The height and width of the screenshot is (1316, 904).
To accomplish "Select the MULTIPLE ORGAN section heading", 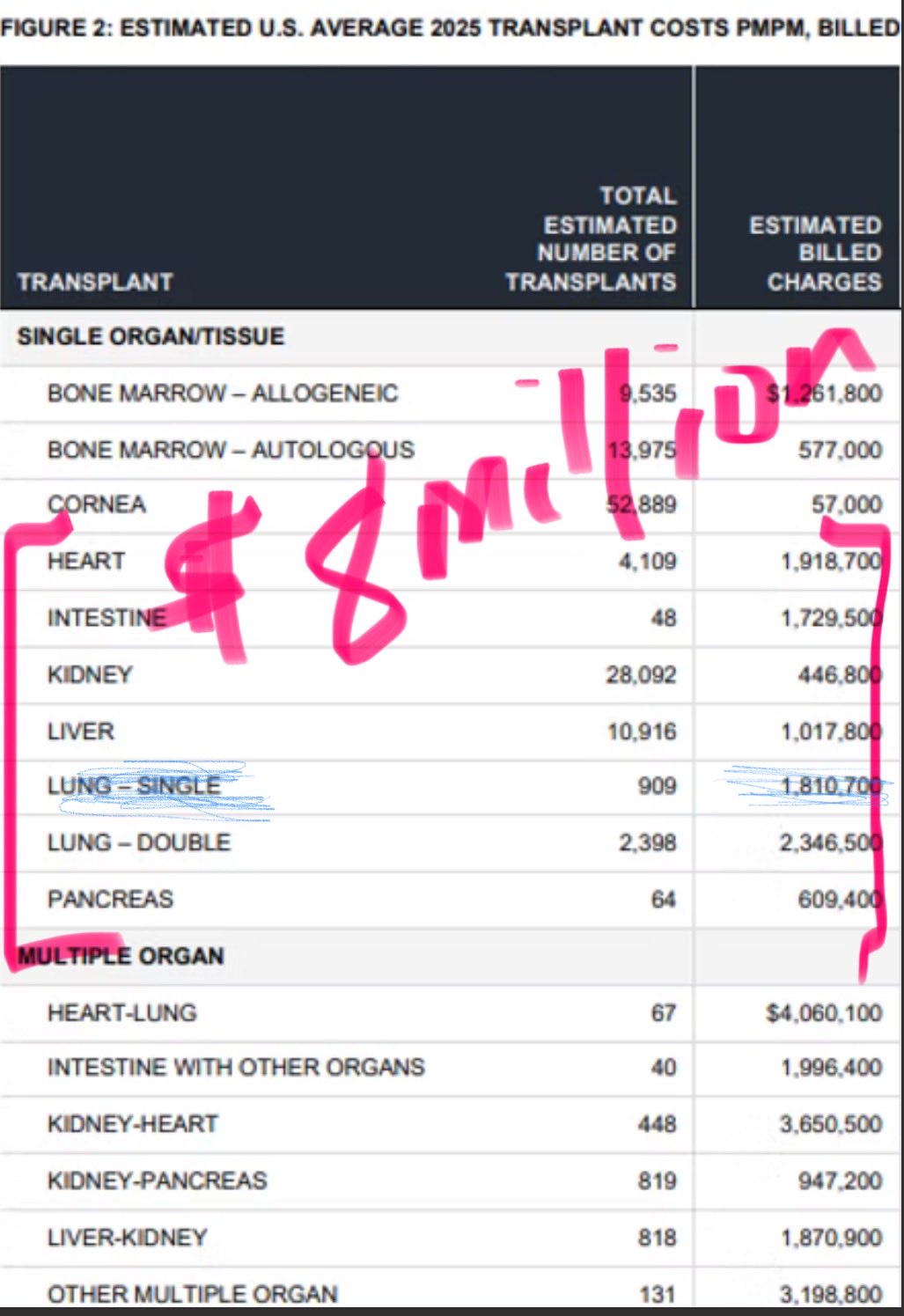I will pos(121,956).
